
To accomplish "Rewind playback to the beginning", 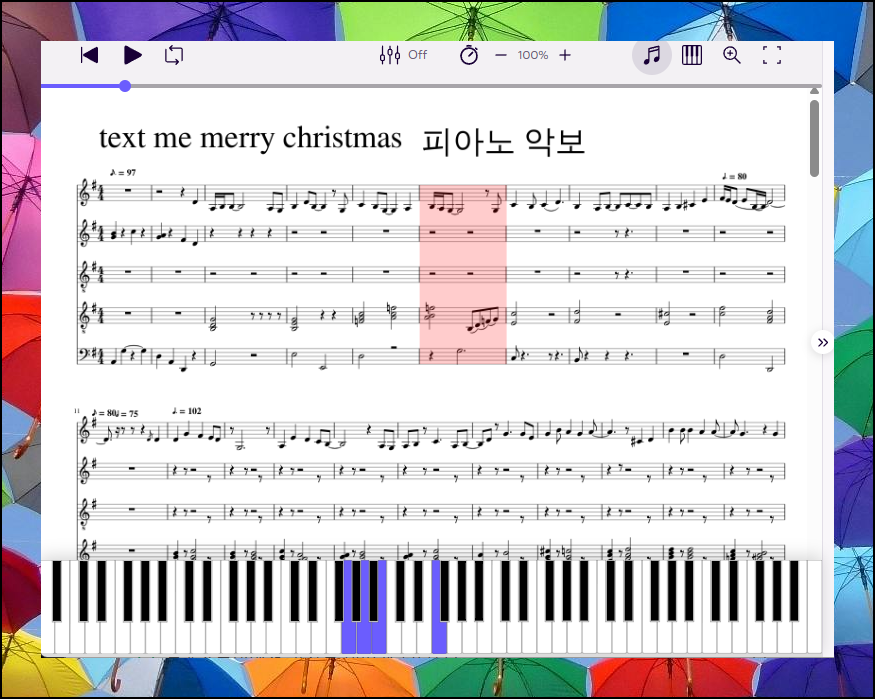I will click(89, 55).
